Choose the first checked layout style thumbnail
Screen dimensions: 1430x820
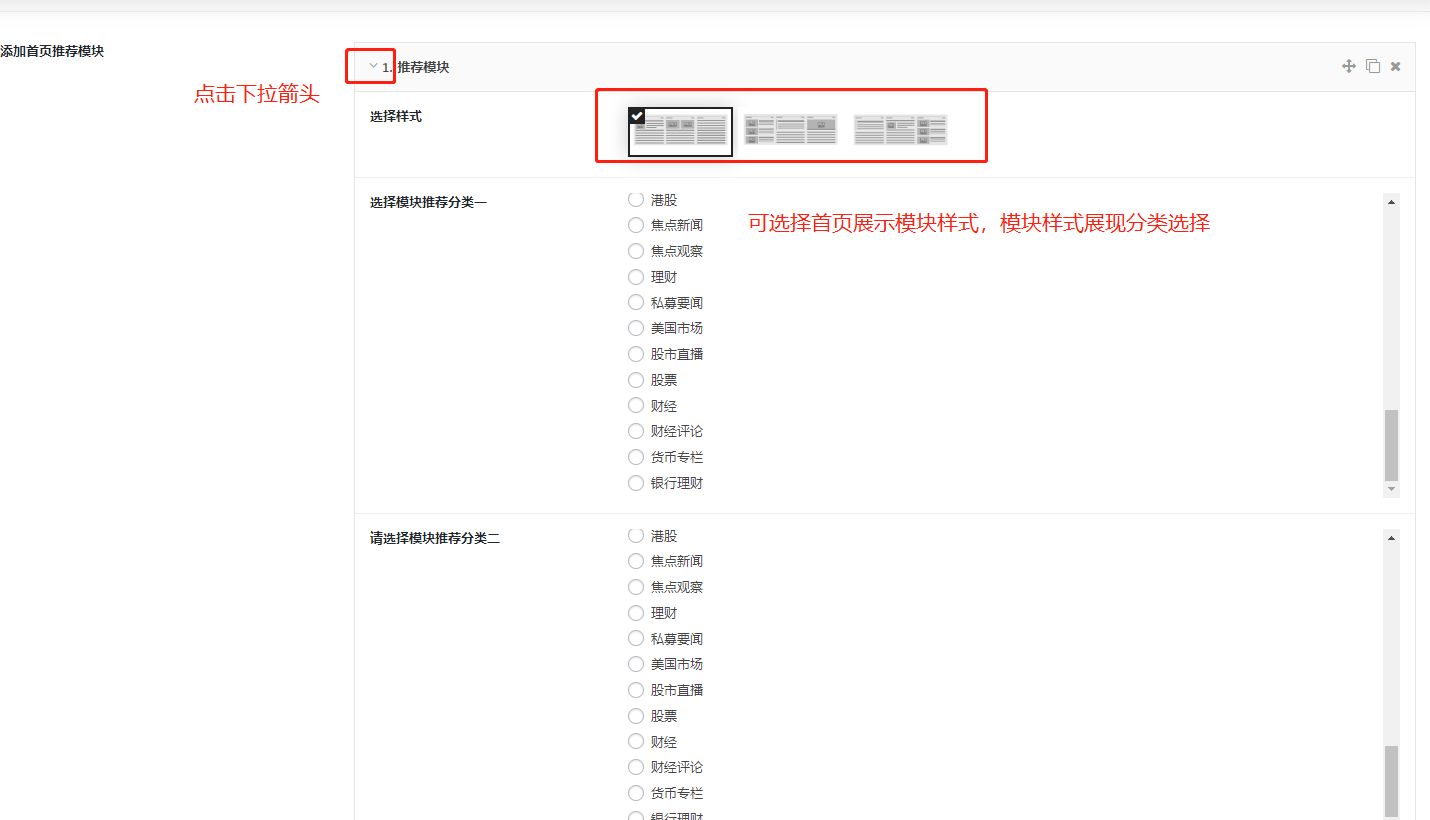click(680, 132)
